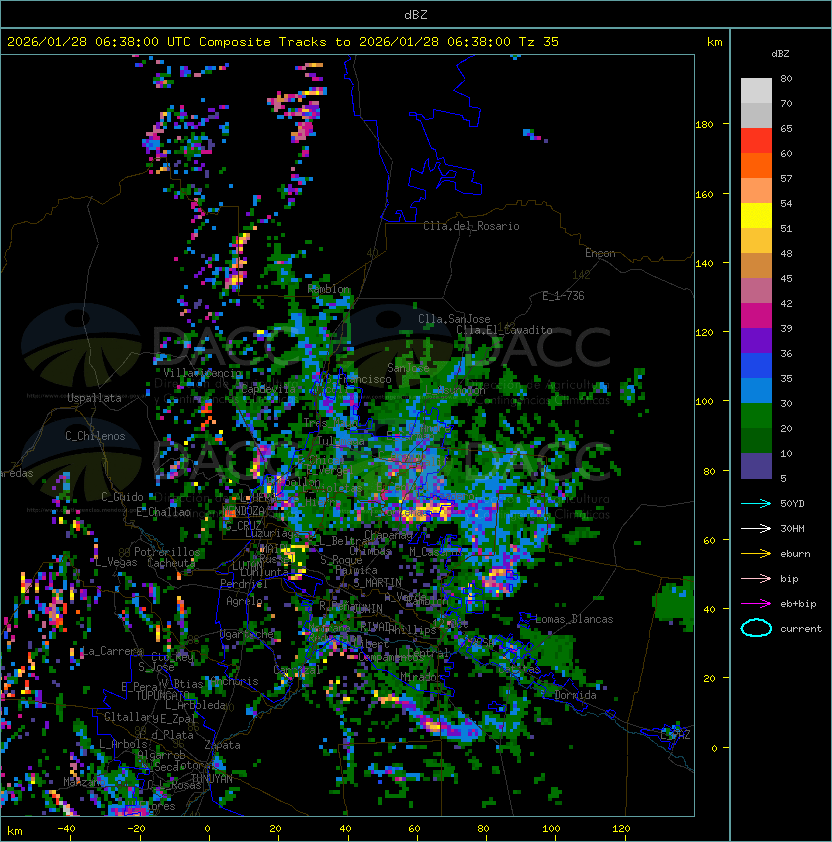The height and width of the screenshot is (842, 832).
Task: Click the 'current' legend label
Action: [801, 629]
